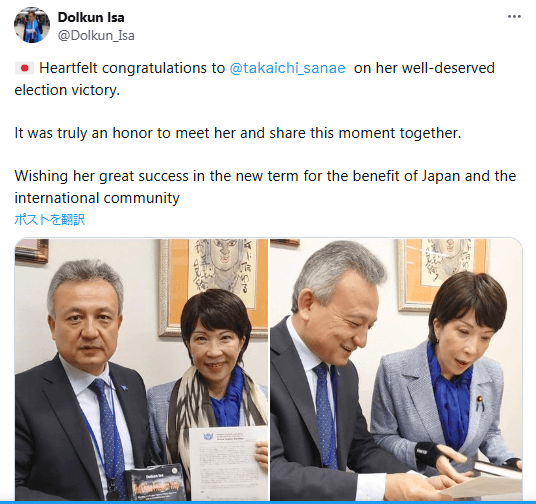This screenshot has width=536, height=504.
Task: Click Dolkun Isa's round profile avatar
Action: [32, 25]
